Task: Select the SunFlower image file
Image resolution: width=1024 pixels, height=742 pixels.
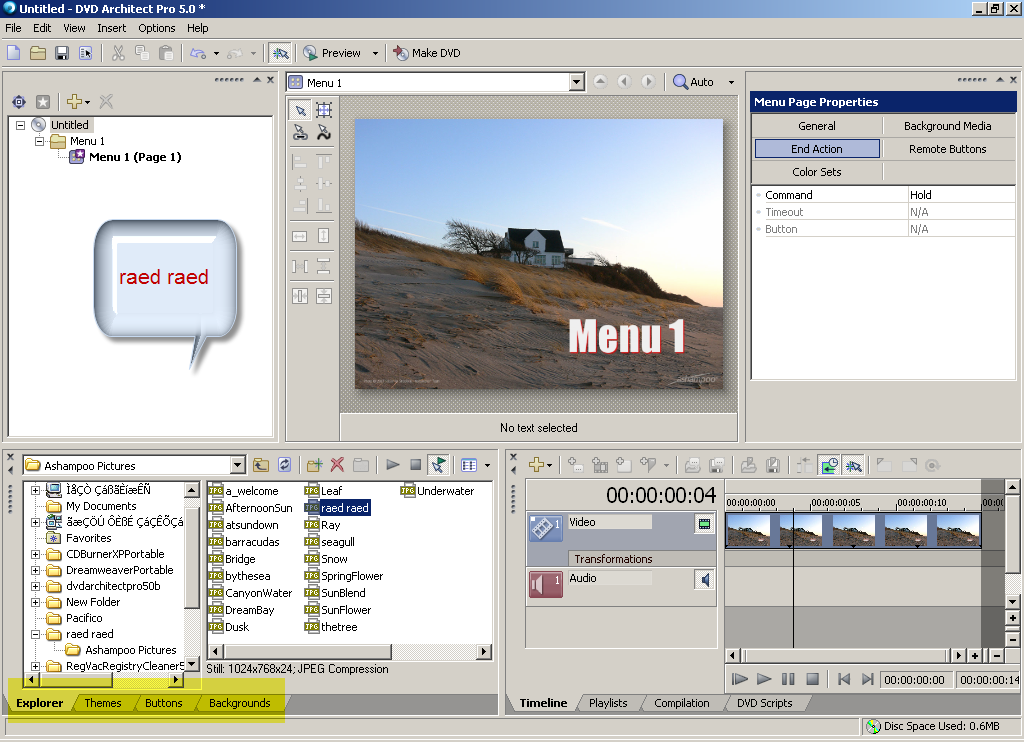Action: (345, 610)
